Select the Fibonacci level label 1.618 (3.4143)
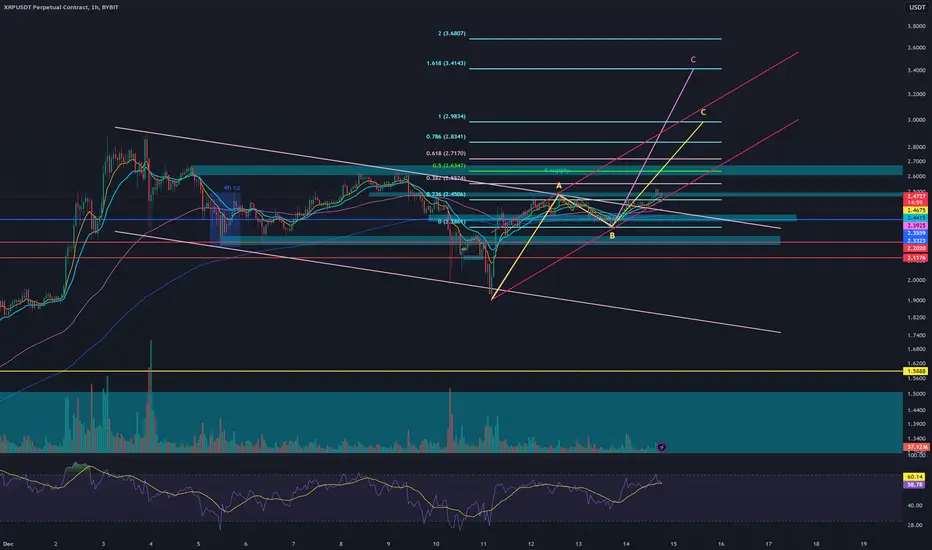This screenshot has width=932, height=550. pyautogui.click(x=446, y=63)
